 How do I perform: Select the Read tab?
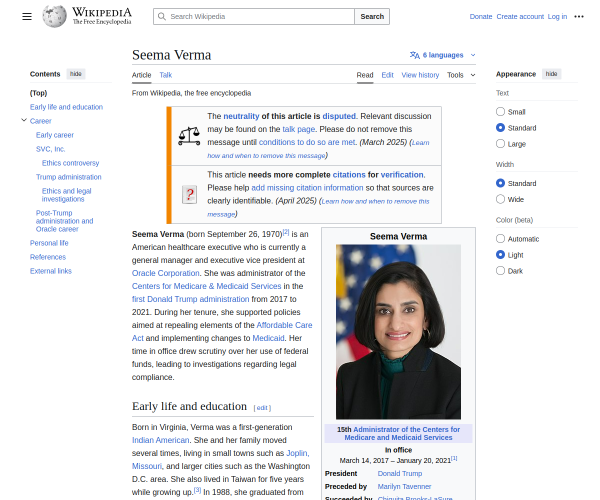pyautogui.click(x=365, y=75)
